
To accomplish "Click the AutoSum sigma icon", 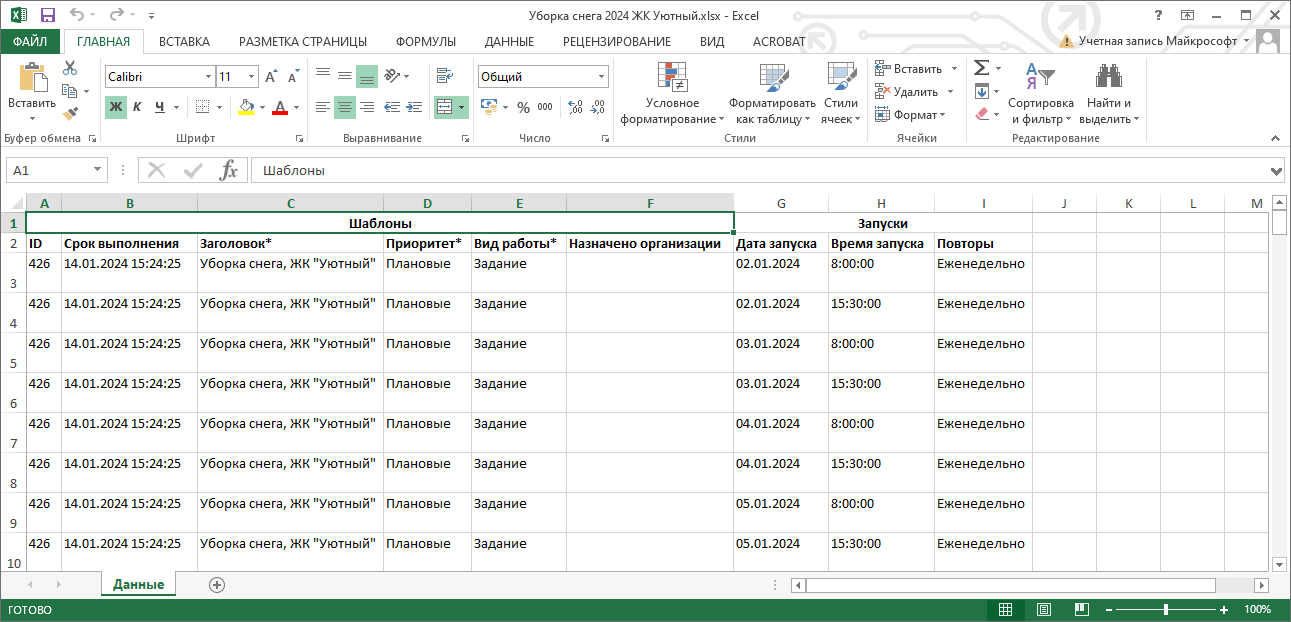I will (x=981, y=68).
